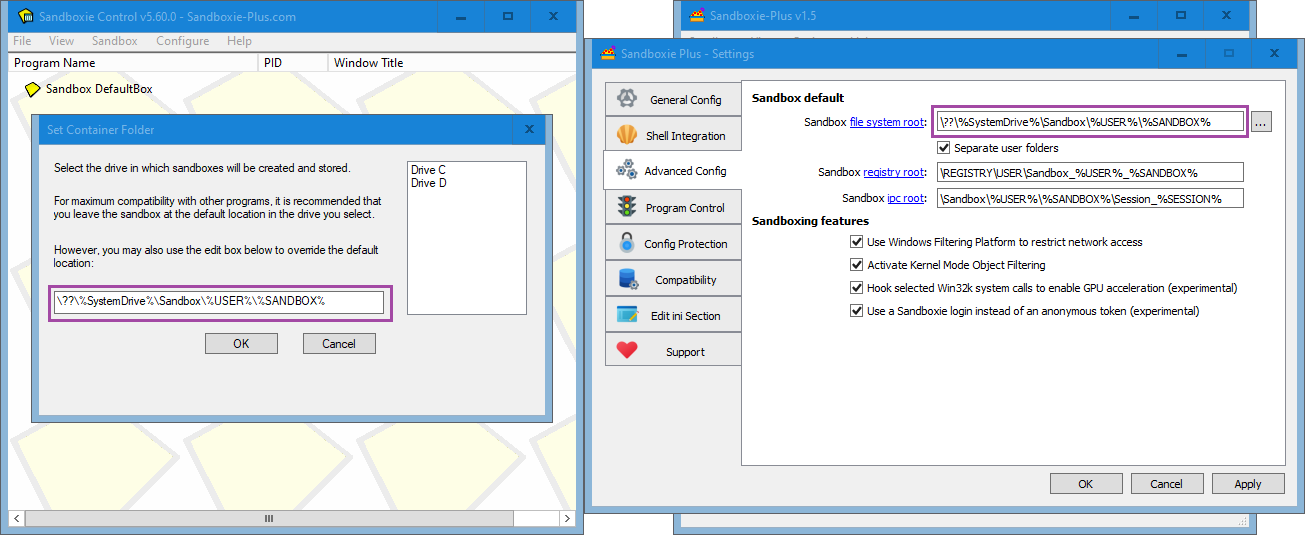Click the General Config gear icon
Image resolution: width=1305 pixels, height=535 pixels.
tap(627, 99)
